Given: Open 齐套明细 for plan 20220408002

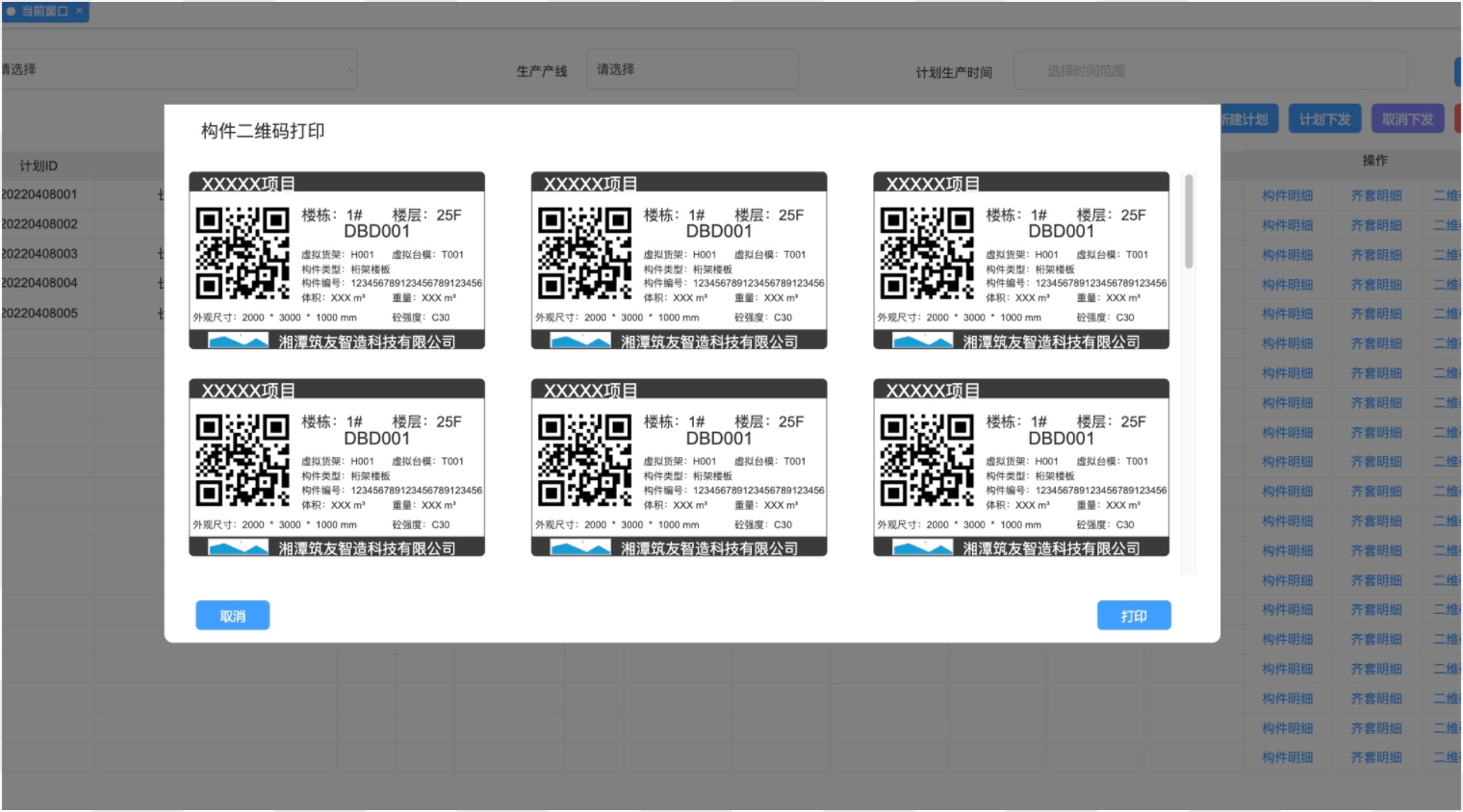Looking at the screenshot, I should [x=1376, y=225].
